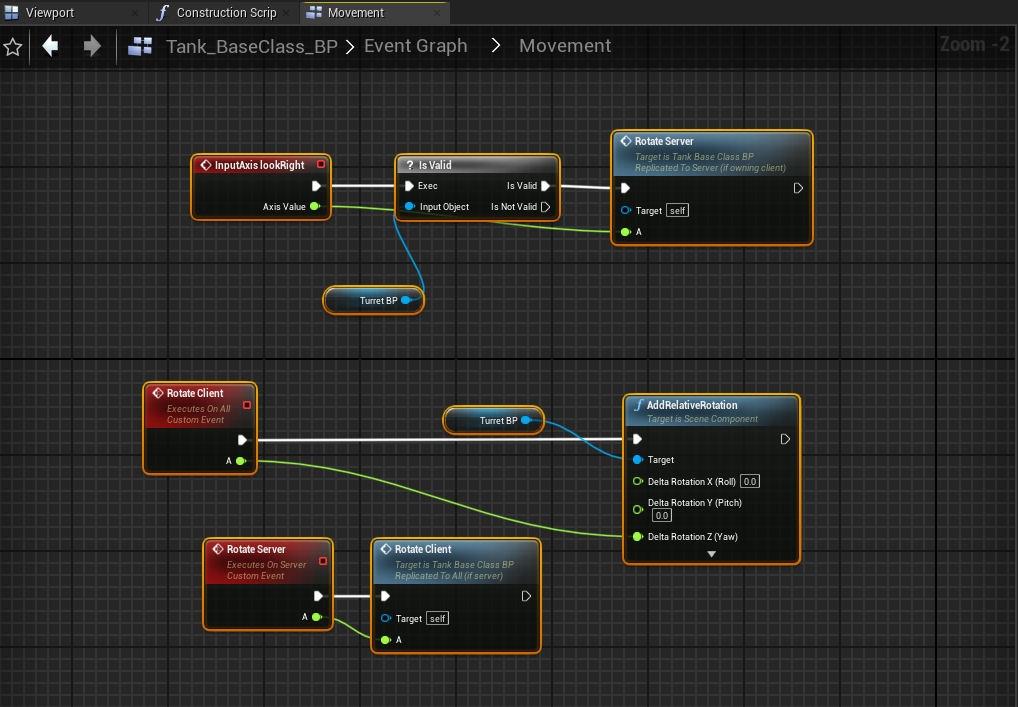Select the Rotate Client custom event title
Viewport: 1018px width, 707px height.
pyautogui.click(x=195, y=393)
